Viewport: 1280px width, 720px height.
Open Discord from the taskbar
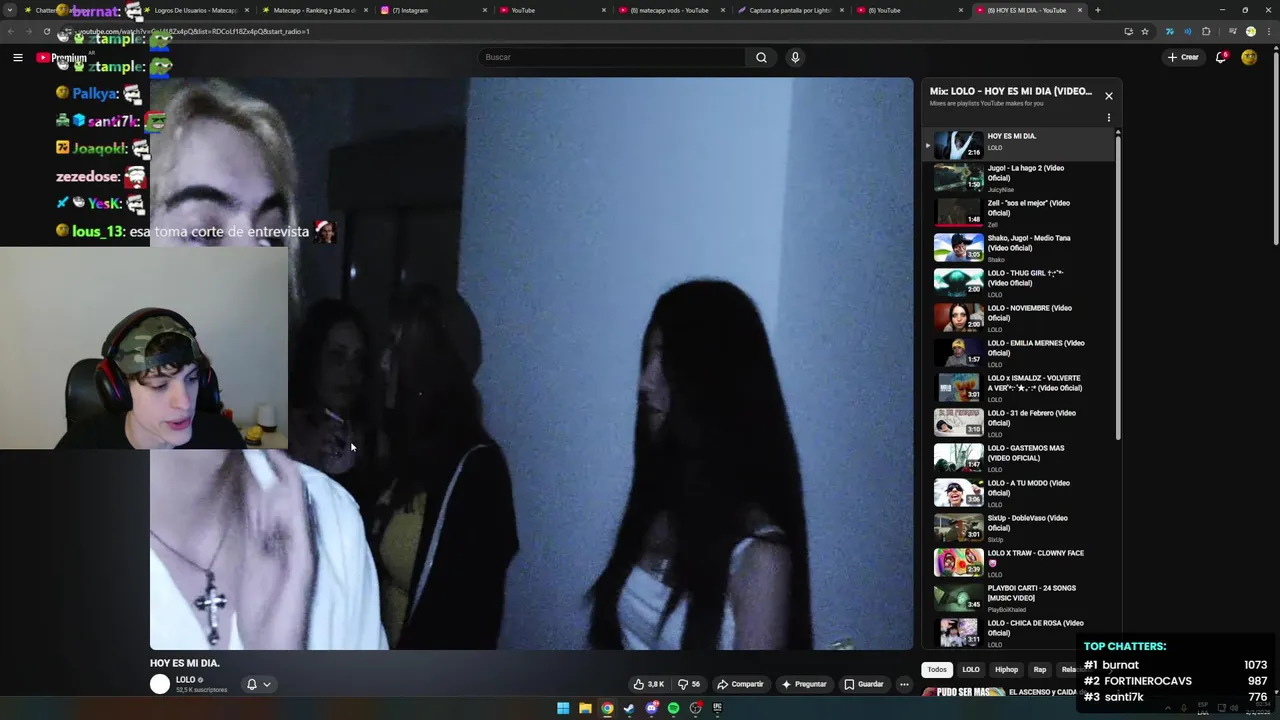pos(652,708)
